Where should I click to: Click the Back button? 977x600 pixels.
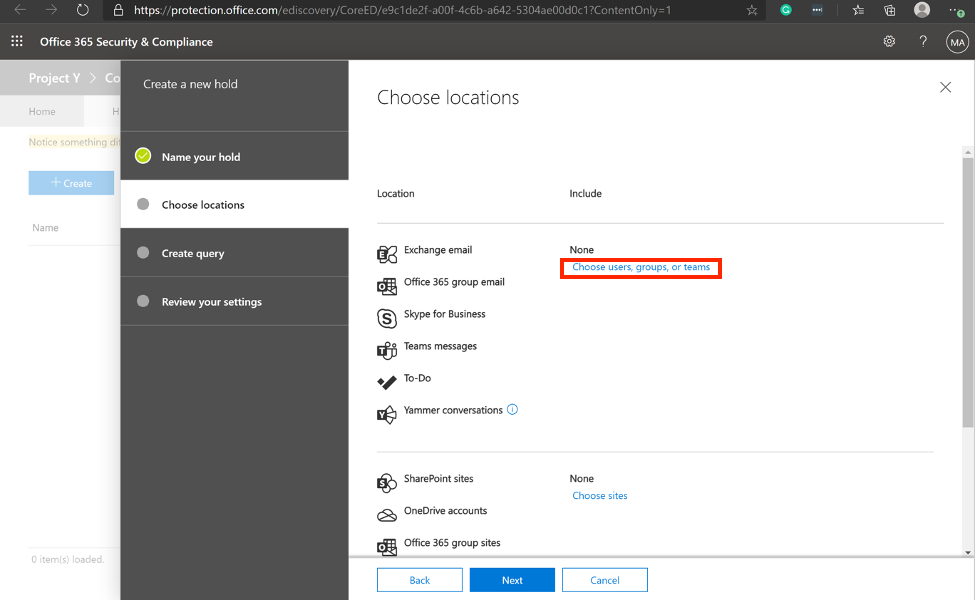click(419, 580)
